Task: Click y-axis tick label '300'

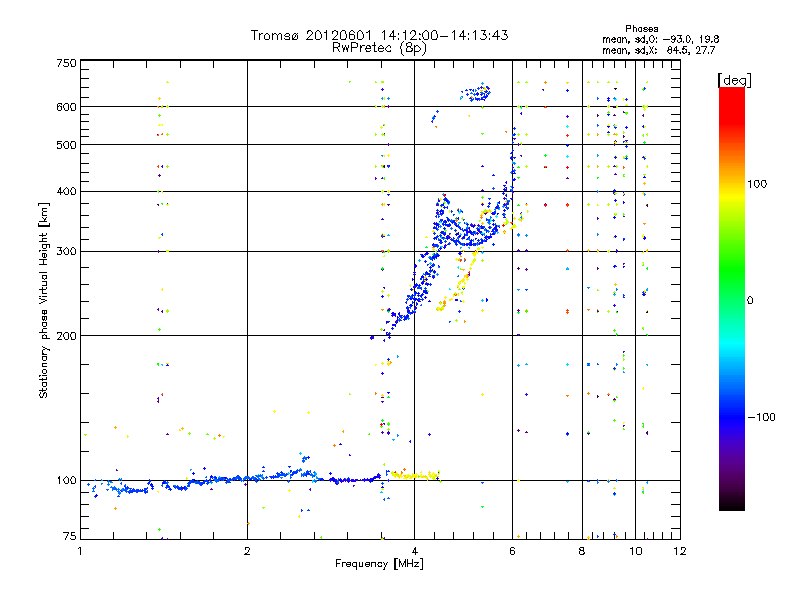Action: 66,251
